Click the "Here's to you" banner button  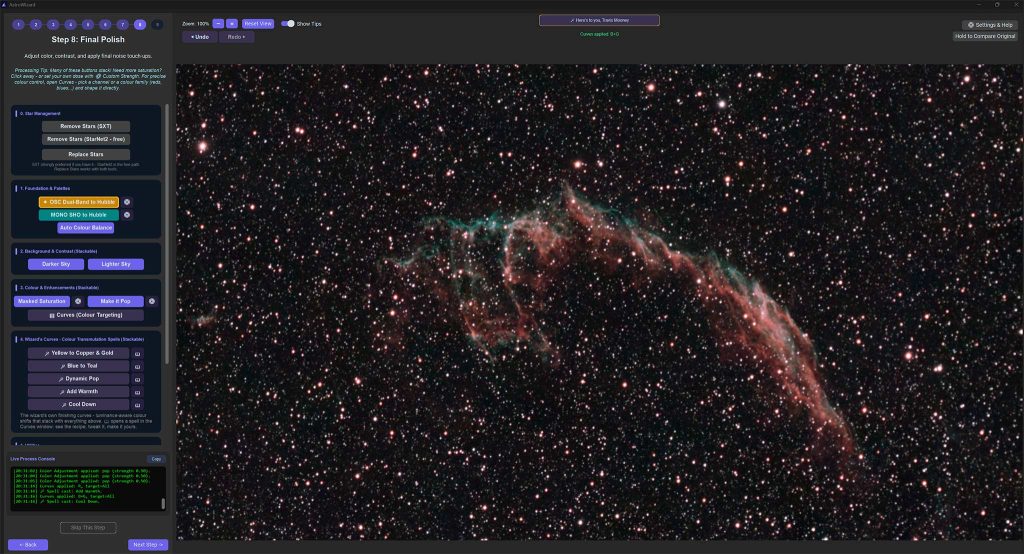599,20
